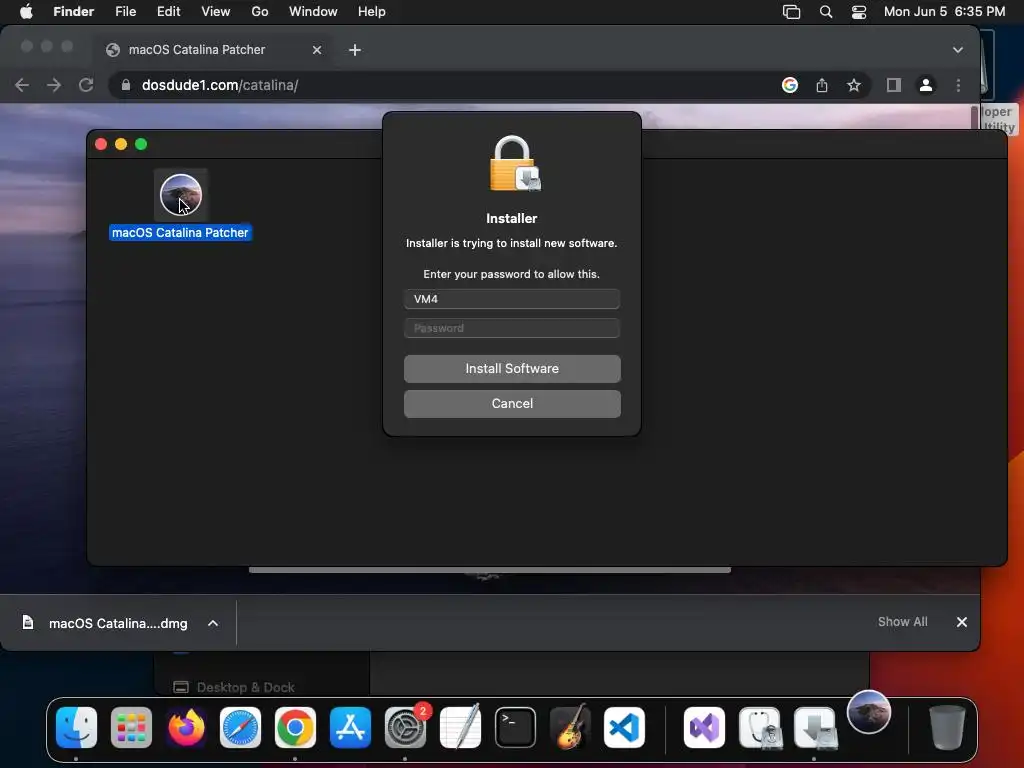This screenshot has width=1024, height=768.
Task: Click the macOS Catalina Patcher dock icon
Action: (869, 712)
